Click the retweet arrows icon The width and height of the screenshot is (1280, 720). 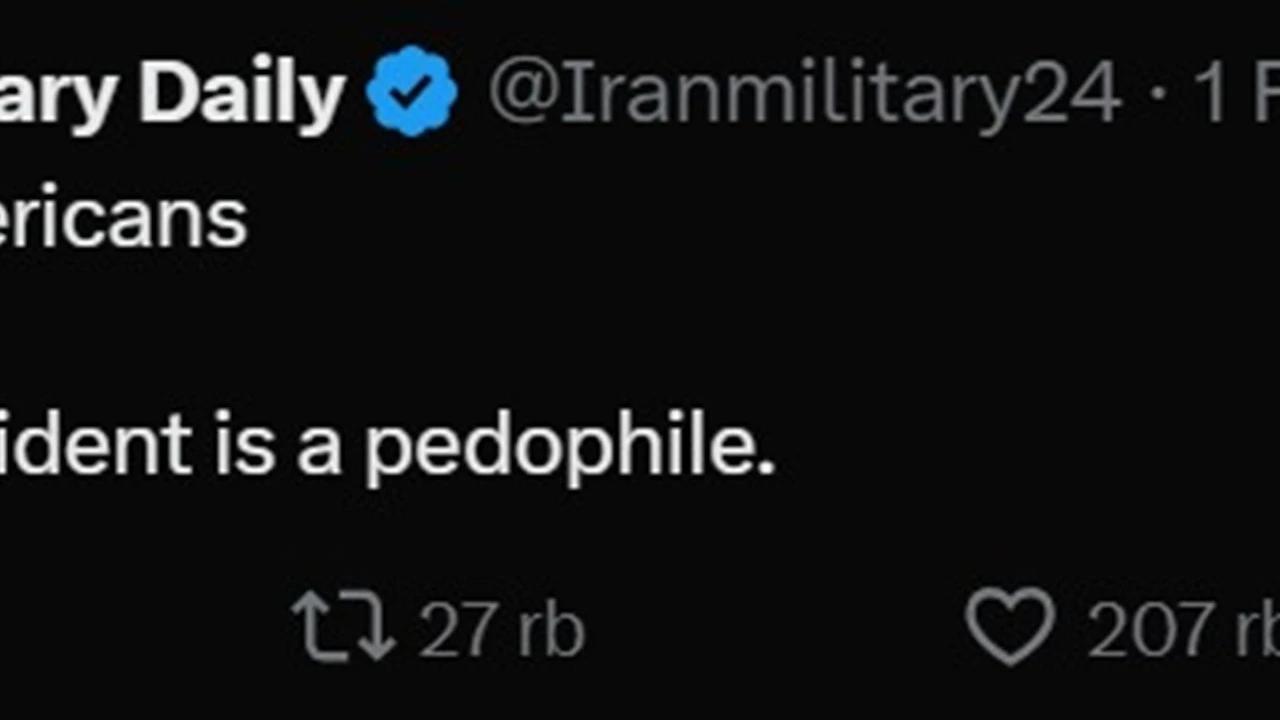[x=344, y=628]
